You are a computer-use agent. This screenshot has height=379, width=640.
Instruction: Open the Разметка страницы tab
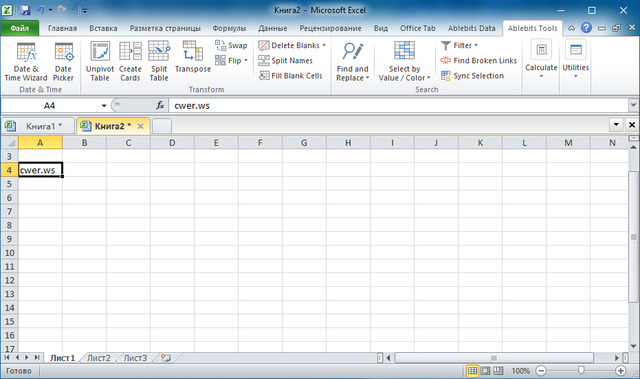[165, 28]
